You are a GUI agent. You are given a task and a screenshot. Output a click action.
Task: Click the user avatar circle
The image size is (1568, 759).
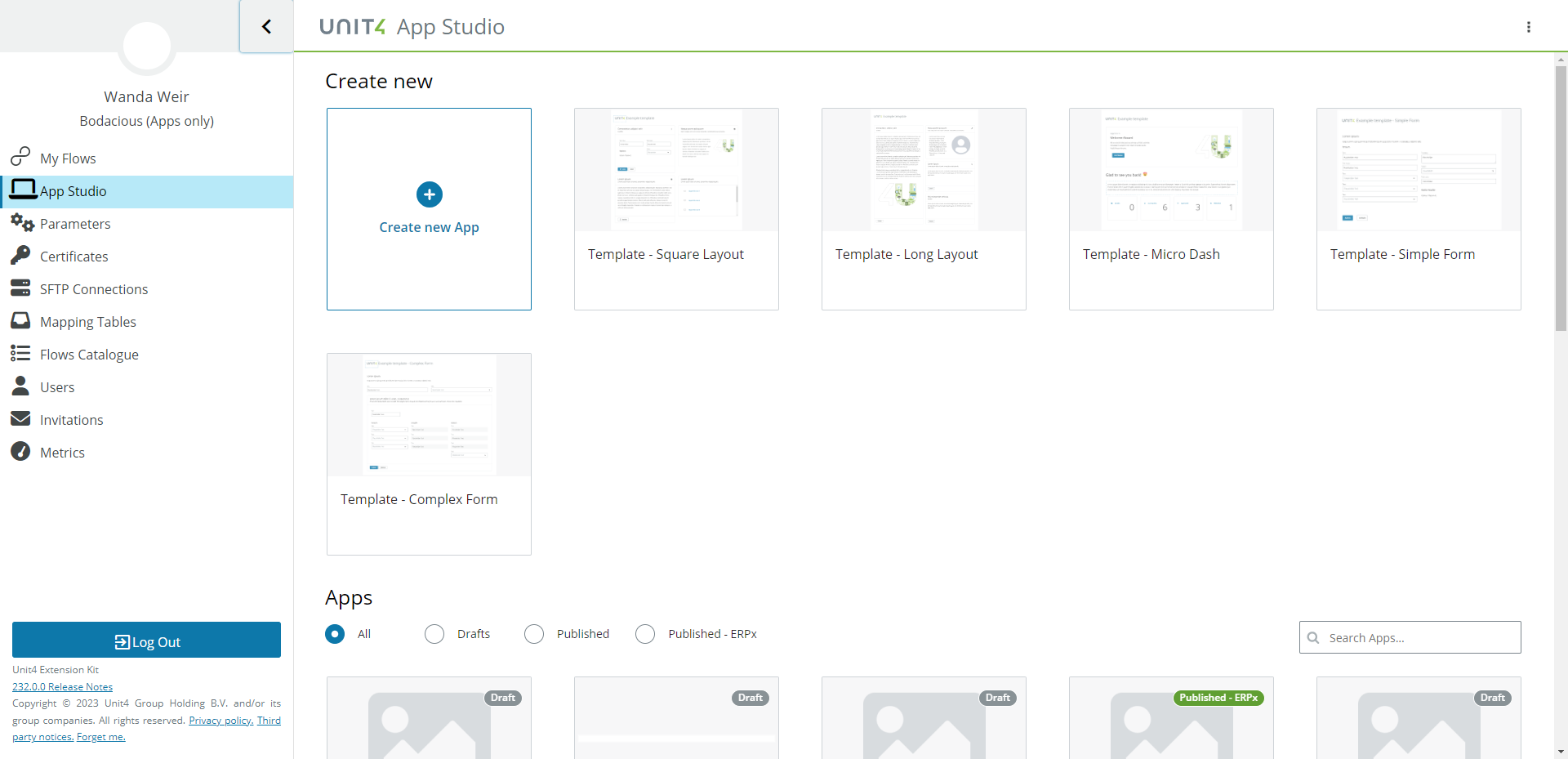click(147, 46)
